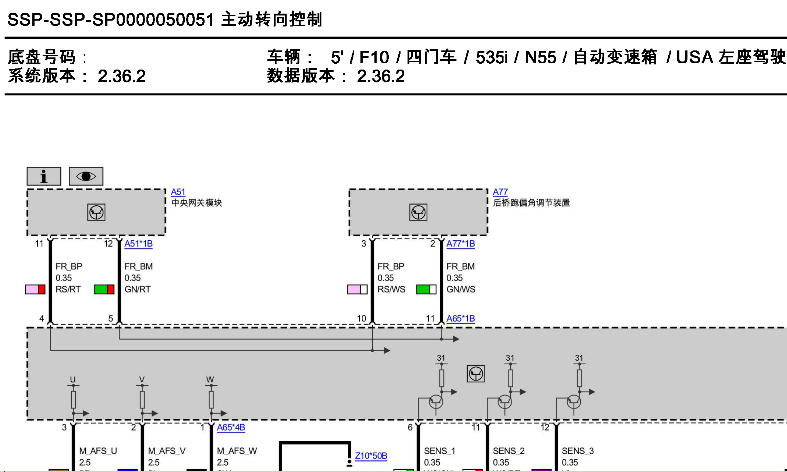Click the M_AFS_W signal label
Screen dimensions: 787x472
click(236, 451)
